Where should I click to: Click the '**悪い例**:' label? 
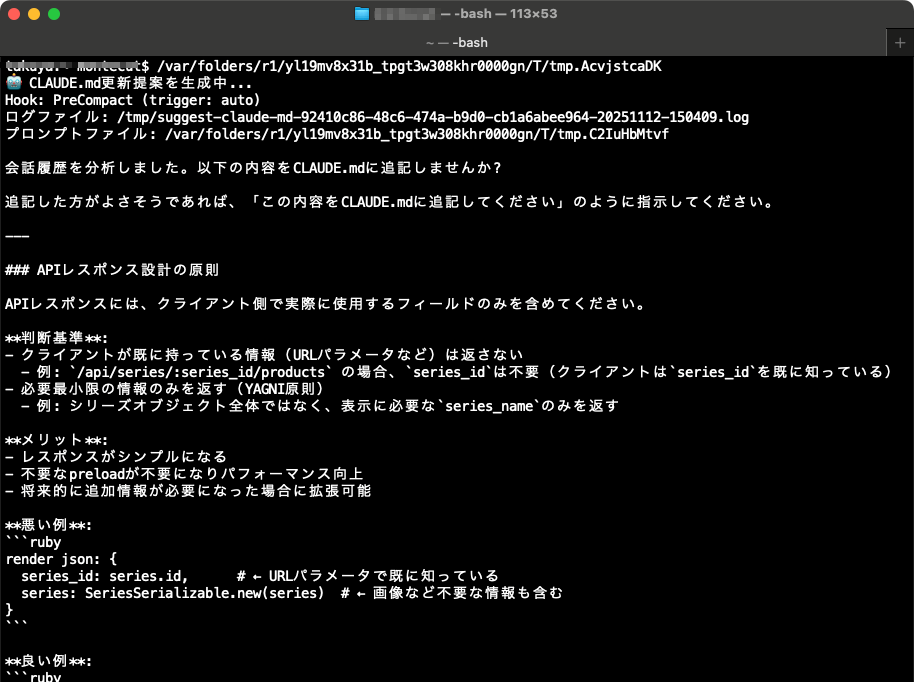(48, 525)
